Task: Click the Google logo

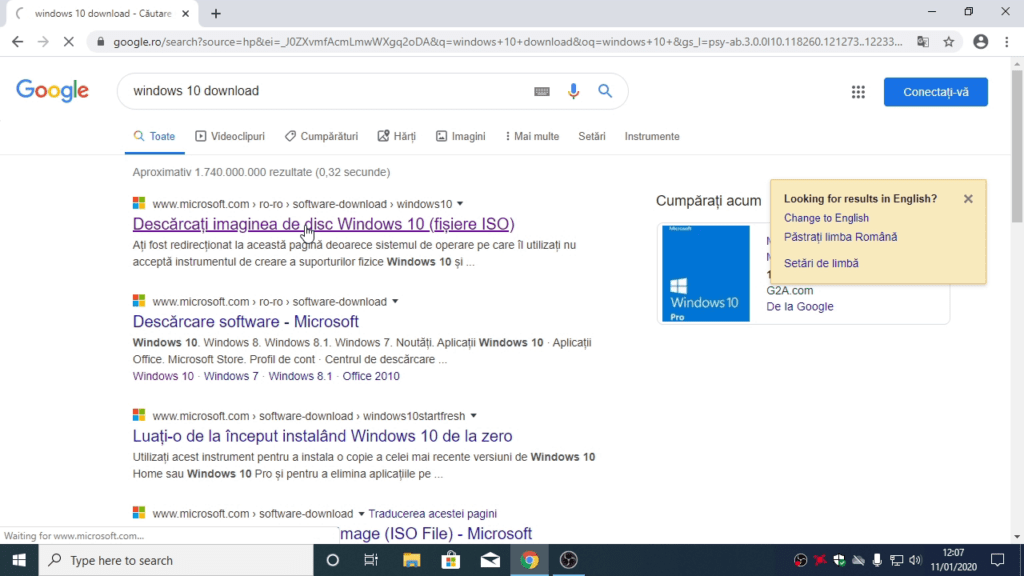Action: (x=52, y=91)
